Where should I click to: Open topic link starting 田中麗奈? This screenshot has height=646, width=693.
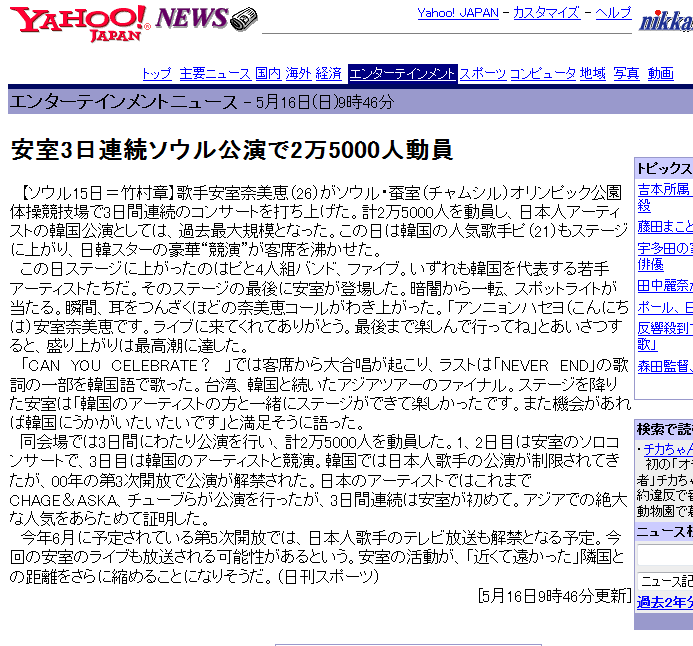point(665,286)
